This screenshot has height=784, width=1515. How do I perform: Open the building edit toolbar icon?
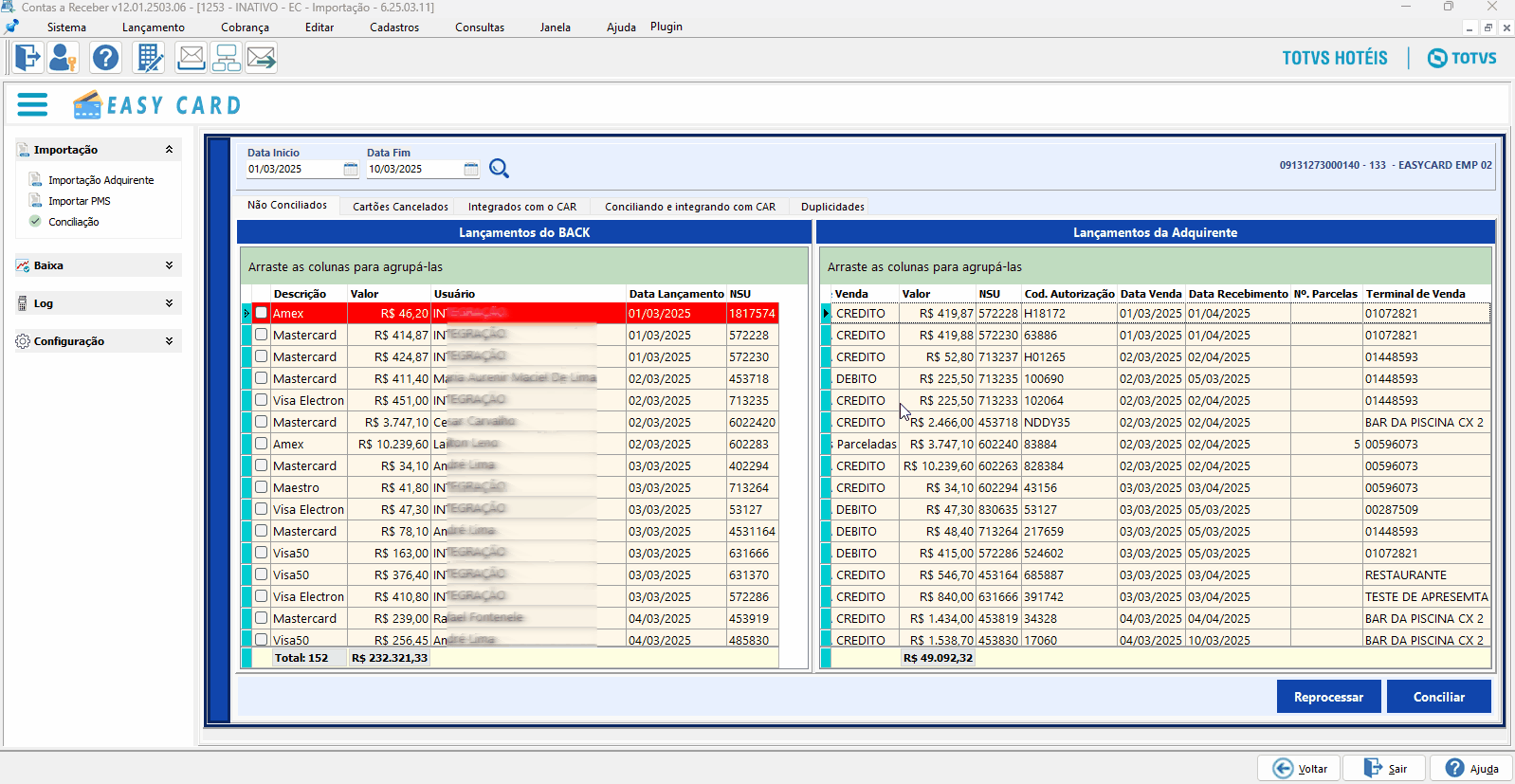pyautogui.click(x=150, y=58)
